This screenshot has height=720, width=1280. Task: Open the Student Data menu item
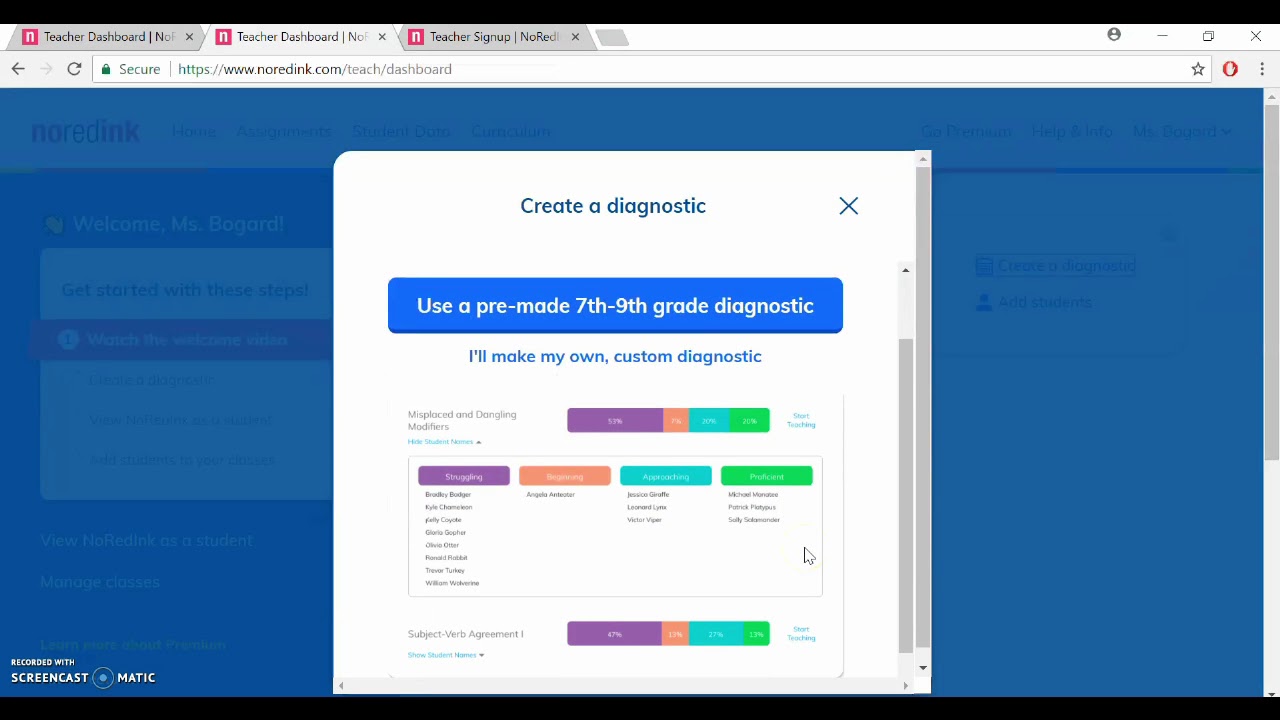pyautogui.click(x=401, y=131)
